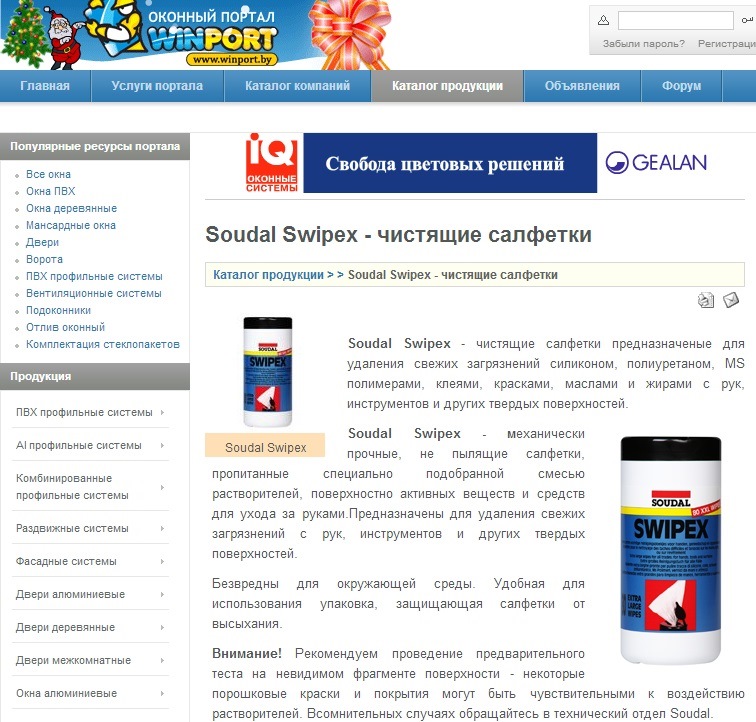
Task: Open Двери межкомнатные product category
Action: pyautogui.click(x=73, y=660)
